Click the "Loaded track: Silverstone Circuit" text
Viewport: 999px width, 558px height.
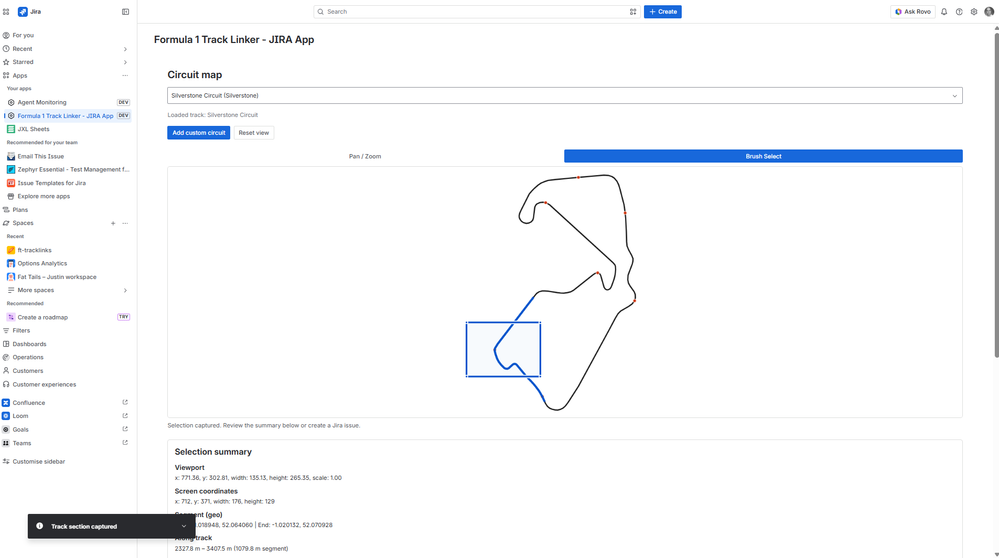(213, 115)
